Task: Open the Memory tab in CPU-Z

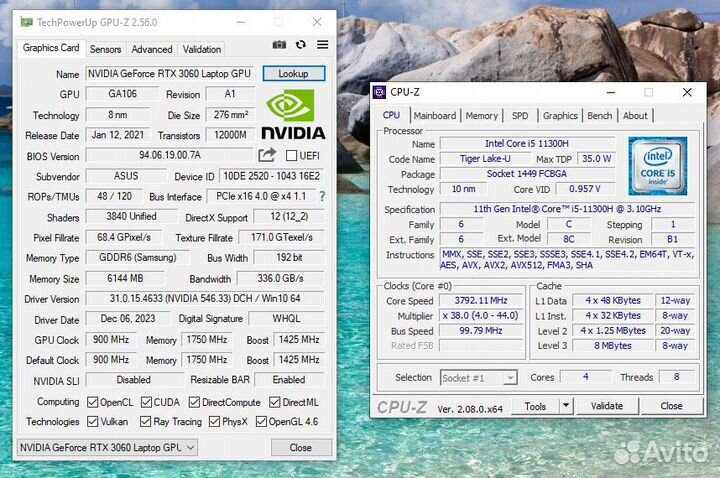Action: 482,116
